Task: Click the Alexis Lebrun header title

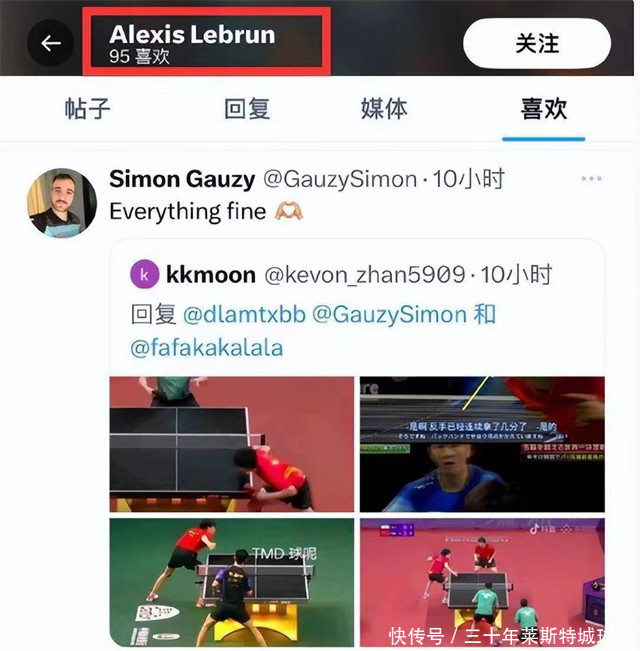Action: pos(192,34)
